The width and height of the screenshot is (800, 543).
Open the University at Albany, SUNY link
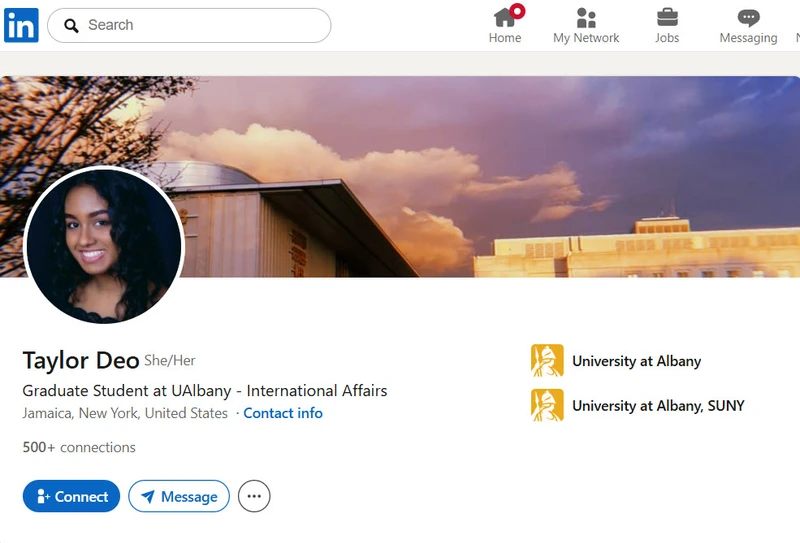point(658,406)
